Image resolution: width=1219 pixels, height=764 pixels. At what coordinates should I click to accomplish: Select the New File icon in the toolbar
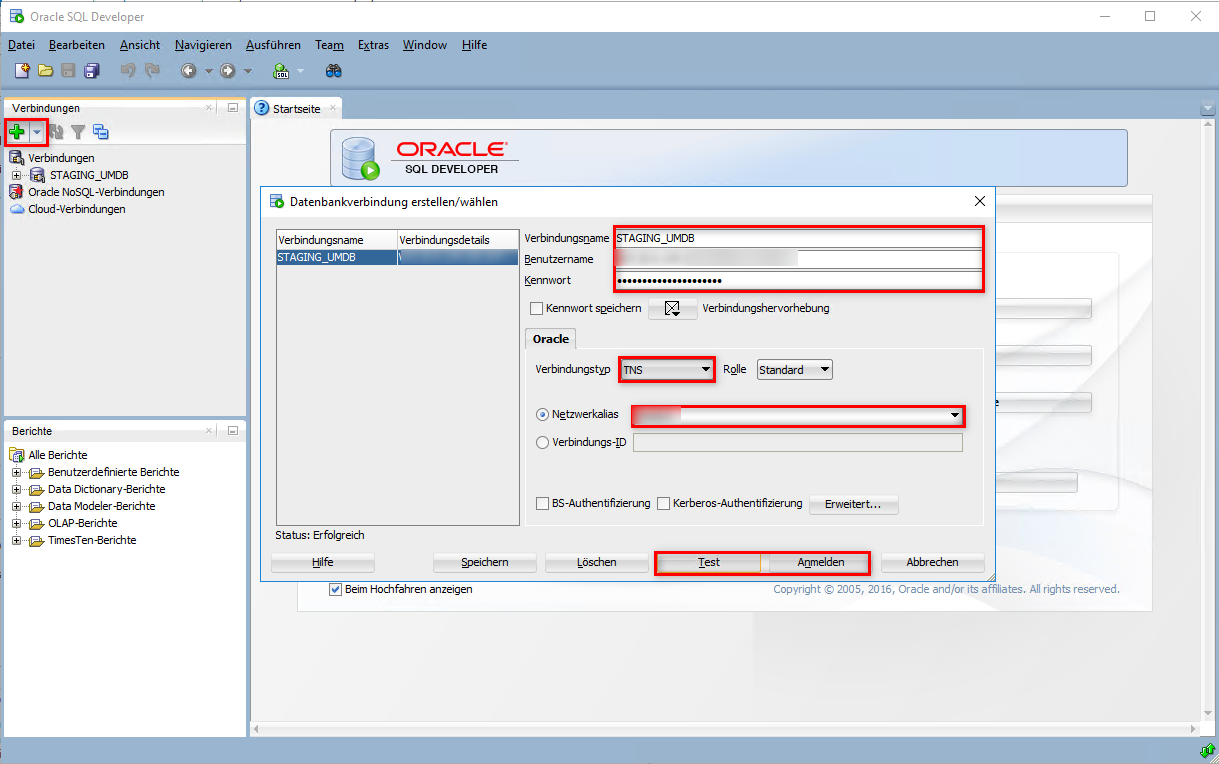(x=20, y=70)
